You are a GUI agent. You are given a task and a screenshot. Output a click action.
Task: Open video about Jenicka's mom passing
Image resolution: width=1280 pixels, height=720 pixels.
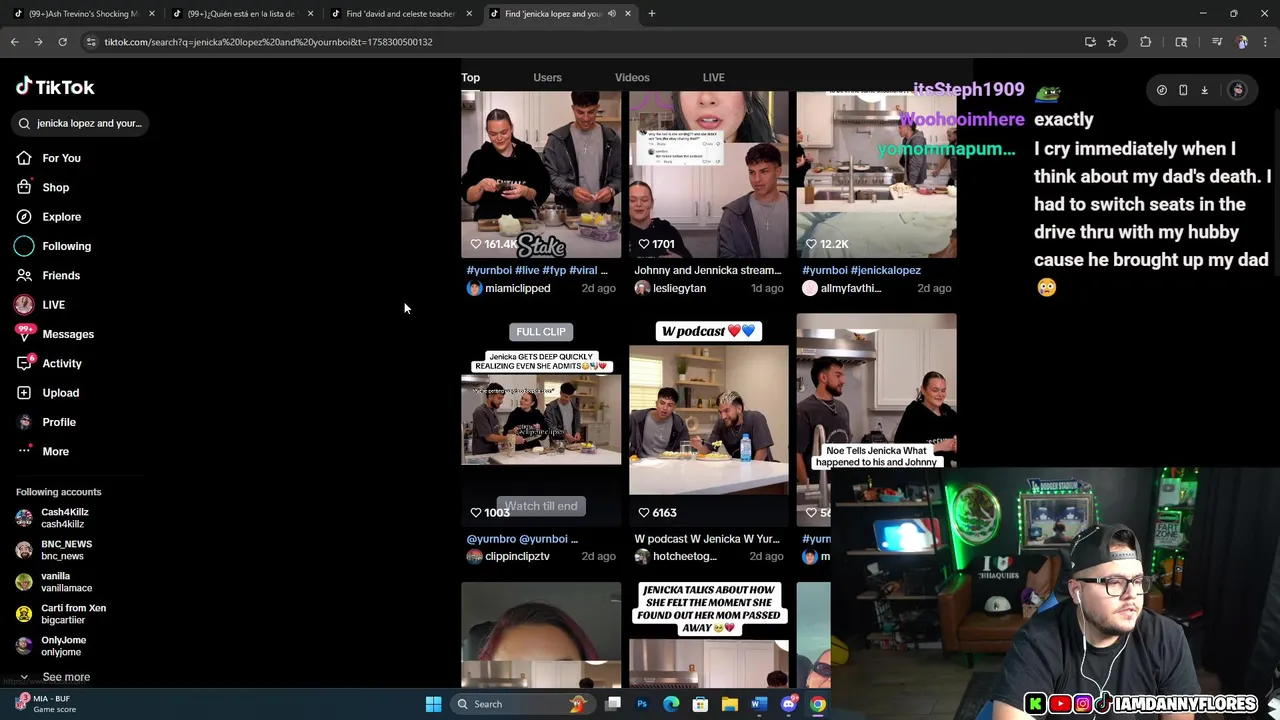pos(709,635)
